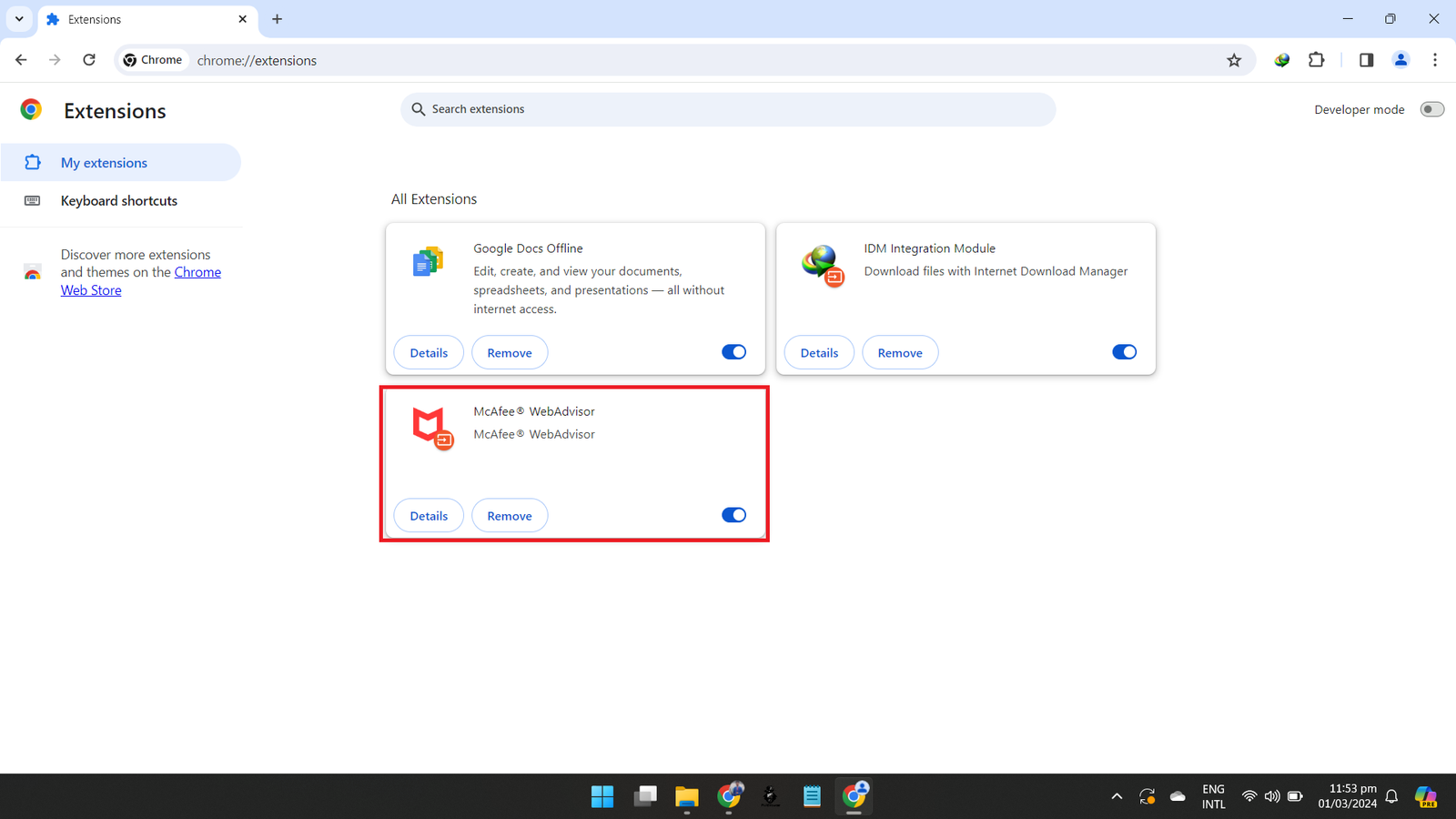Click the IDM extension icon in toolbar
The height and width of the screenshot is (819, 1456).
[1281, 60]
